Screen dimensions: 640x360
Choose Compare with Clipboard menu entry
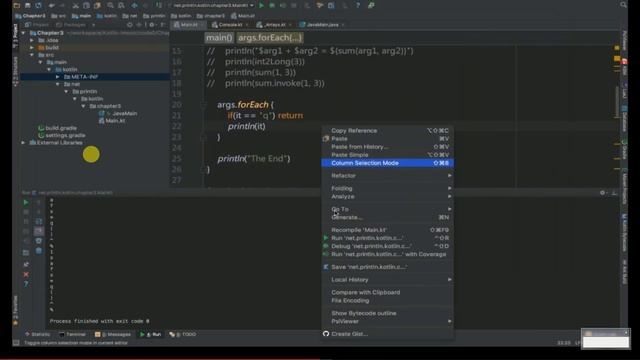pos(388,292)
